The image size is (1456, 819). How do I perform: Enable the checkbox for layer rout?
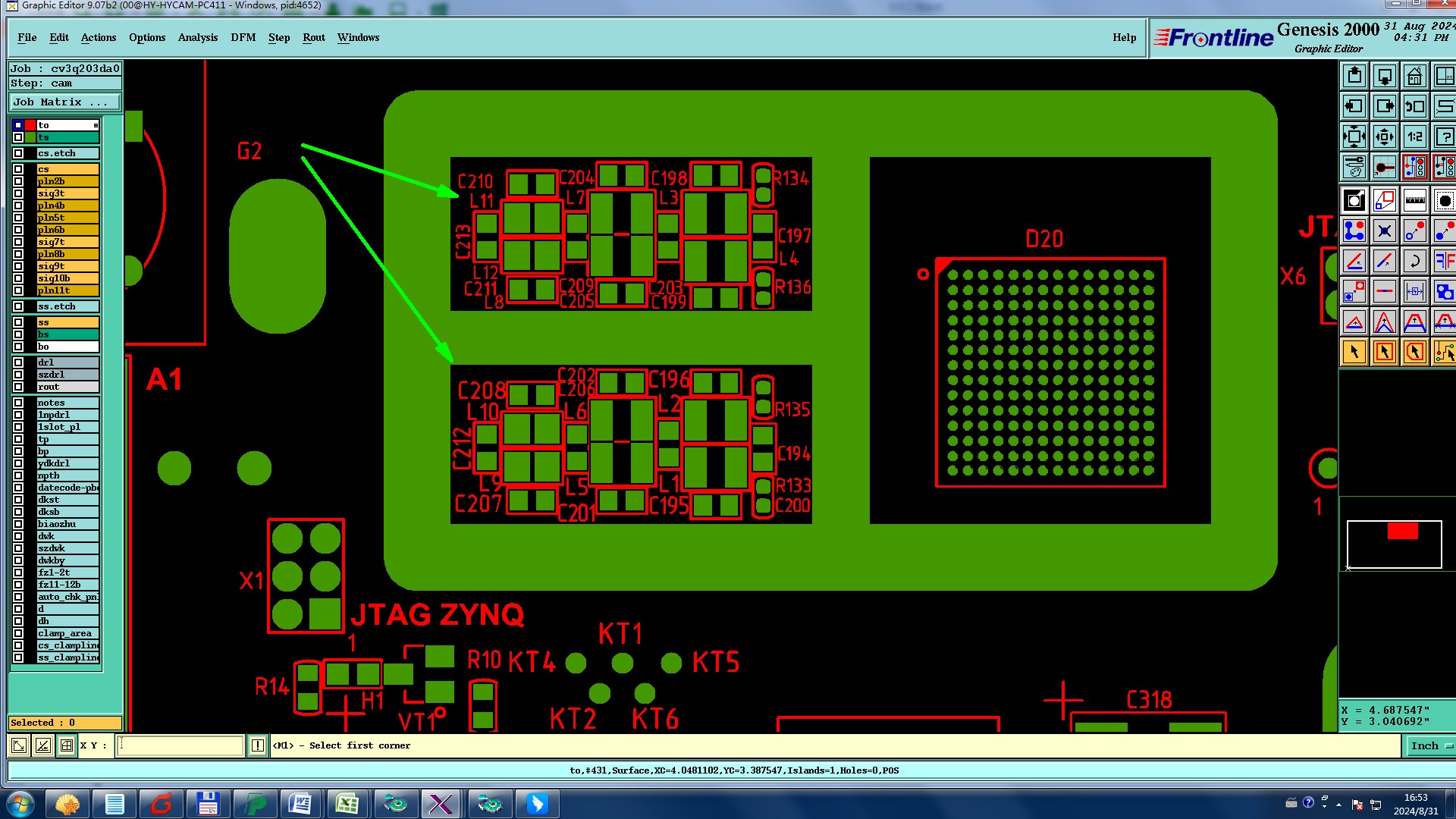click(18, 387)
